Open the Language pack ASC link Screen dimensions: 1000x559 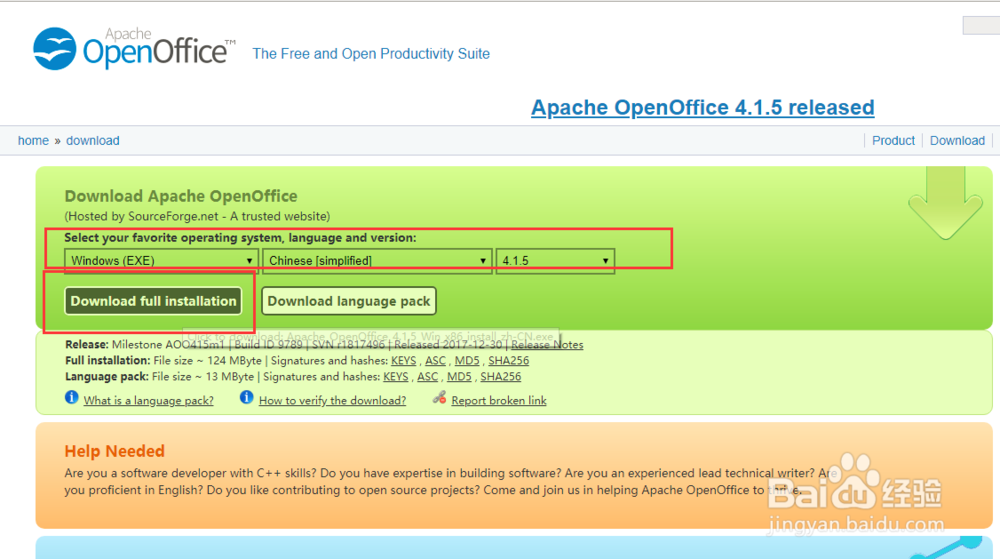[x=427, y=377]
